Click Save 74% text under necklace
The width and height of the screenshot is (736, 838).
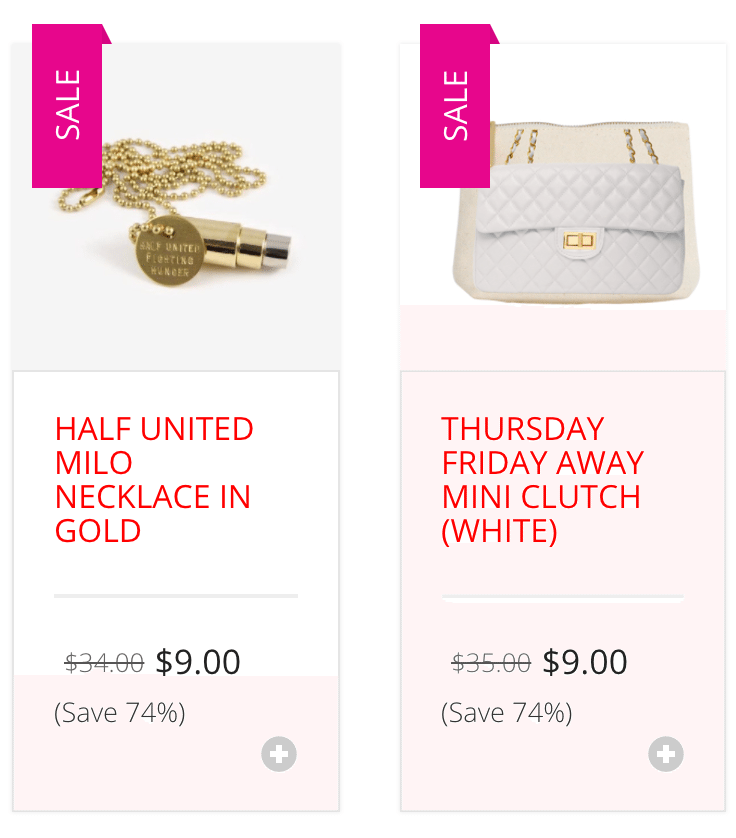point(120,713)
